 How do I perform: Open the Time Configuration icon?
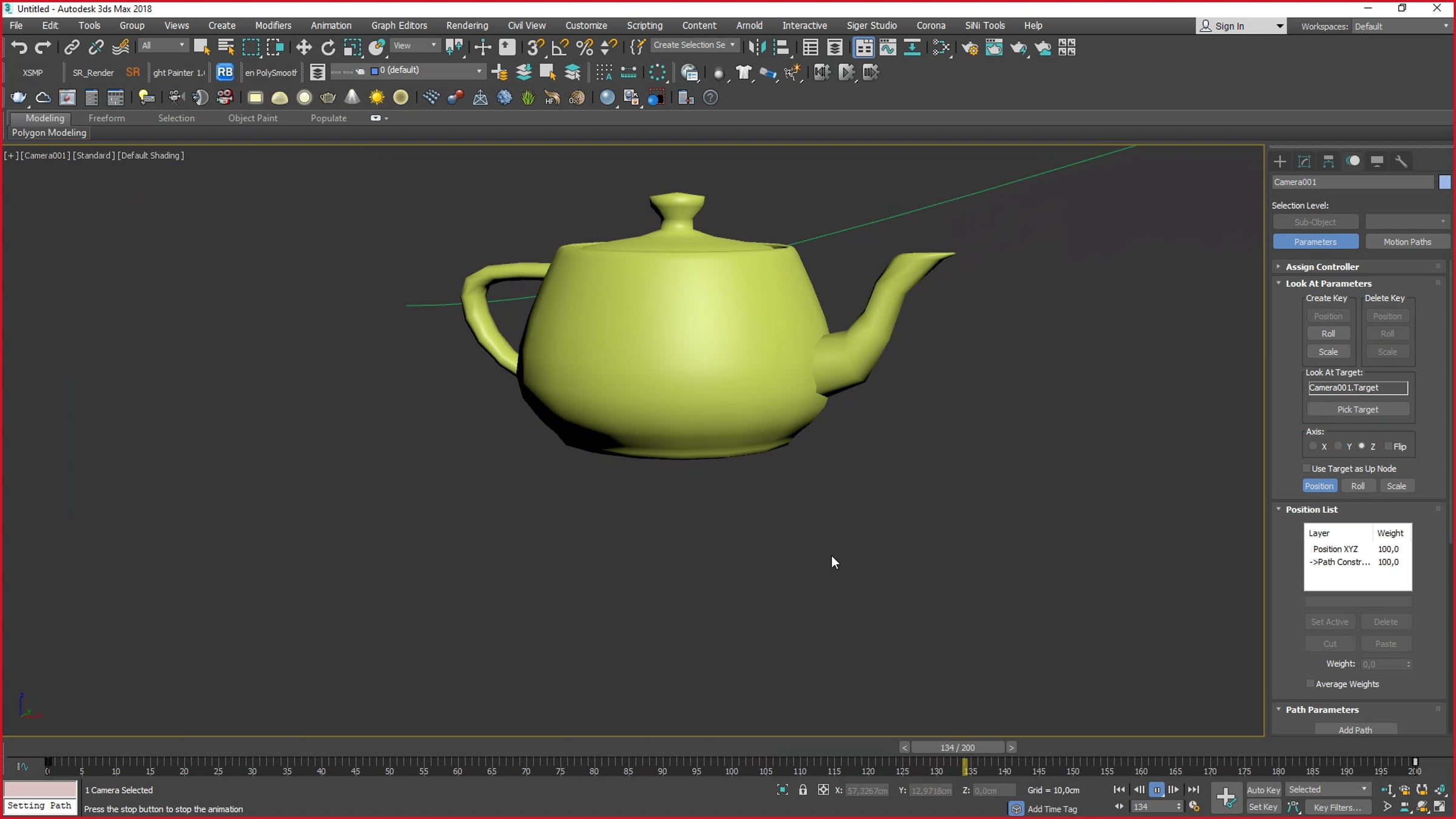(1195, 807)
